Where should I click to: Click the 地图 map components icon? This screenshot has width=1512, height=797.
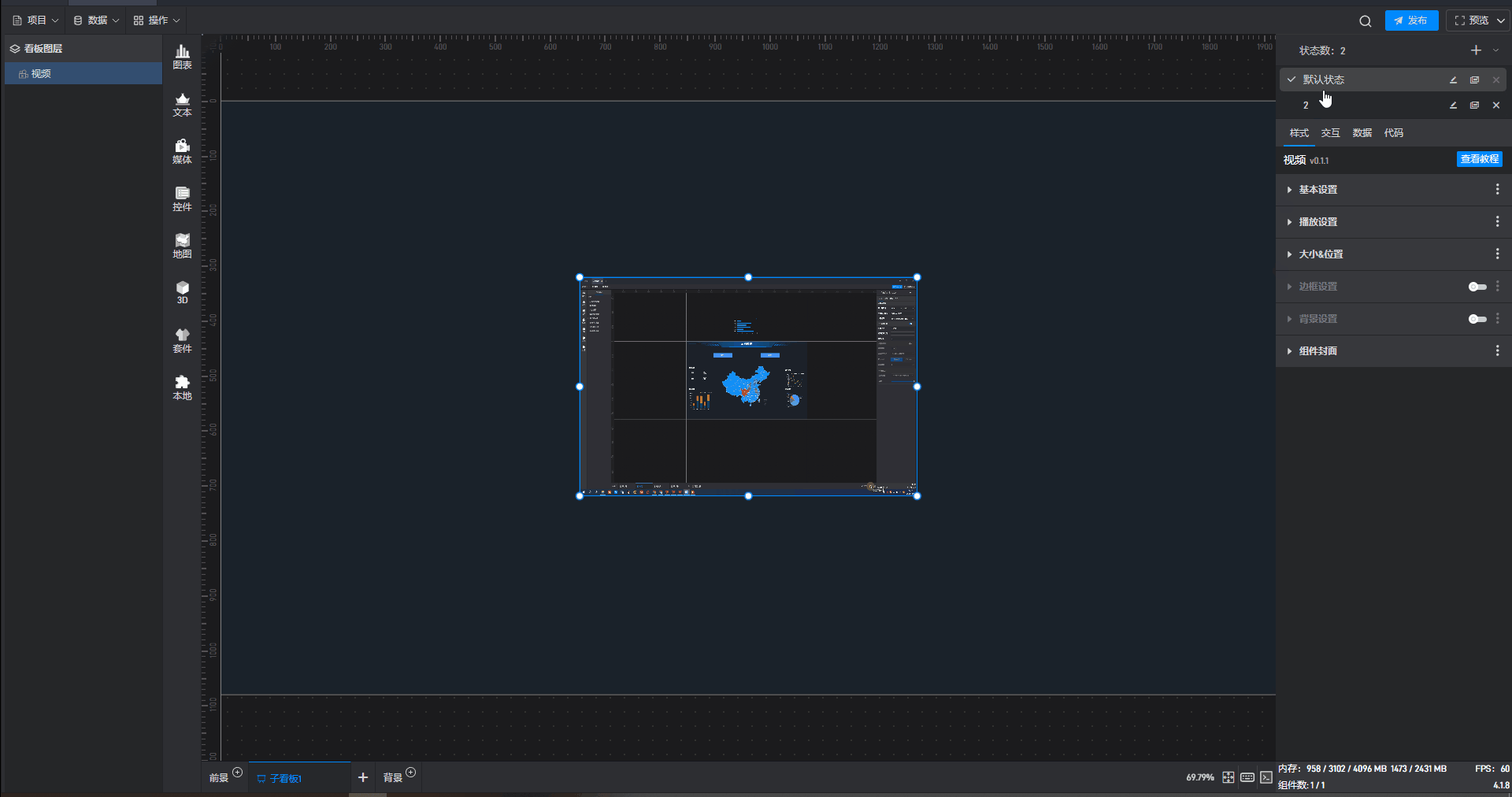coord(182,246)
